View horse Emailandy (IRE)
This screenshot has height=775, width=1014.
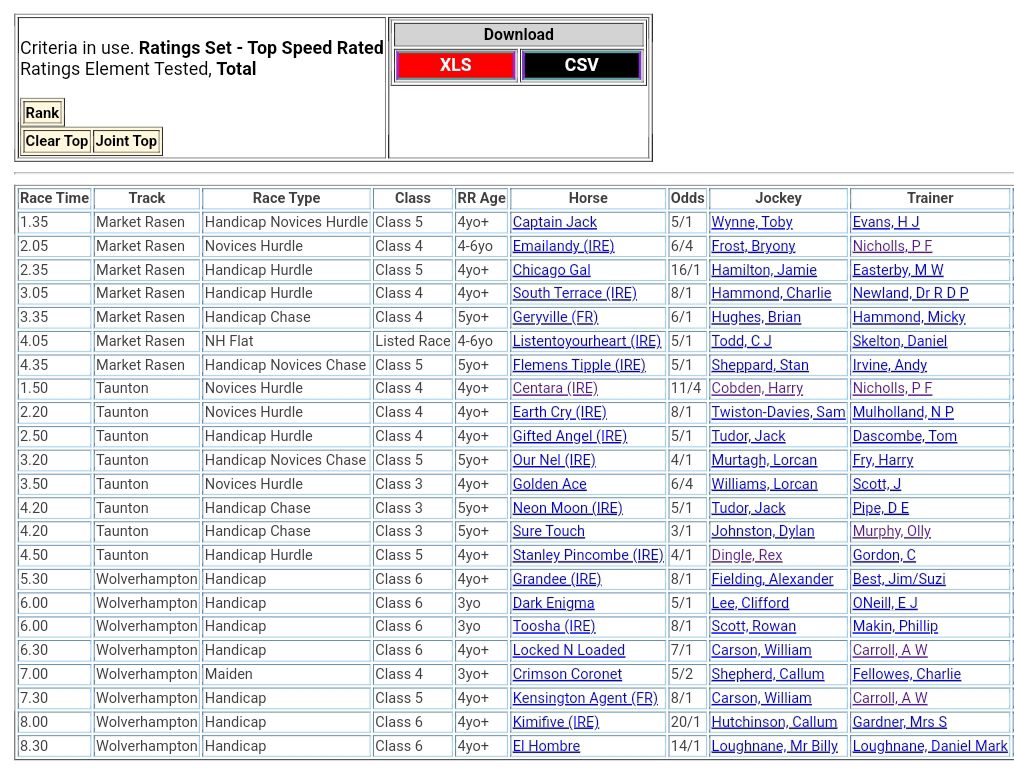(563, 246)
